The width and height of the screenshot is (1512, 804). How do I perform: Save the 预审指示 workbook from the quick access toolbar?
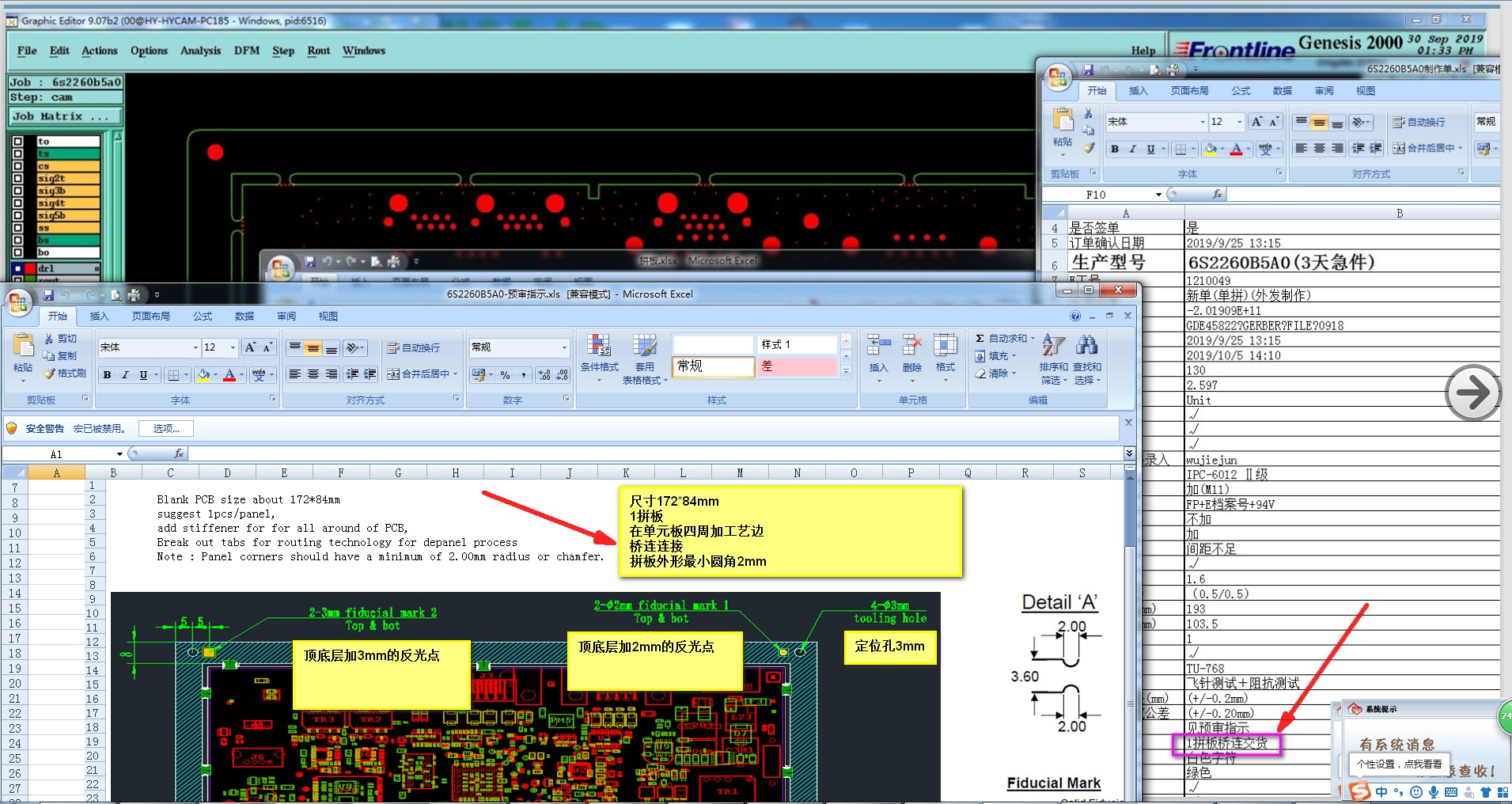(x=48, y=295)
